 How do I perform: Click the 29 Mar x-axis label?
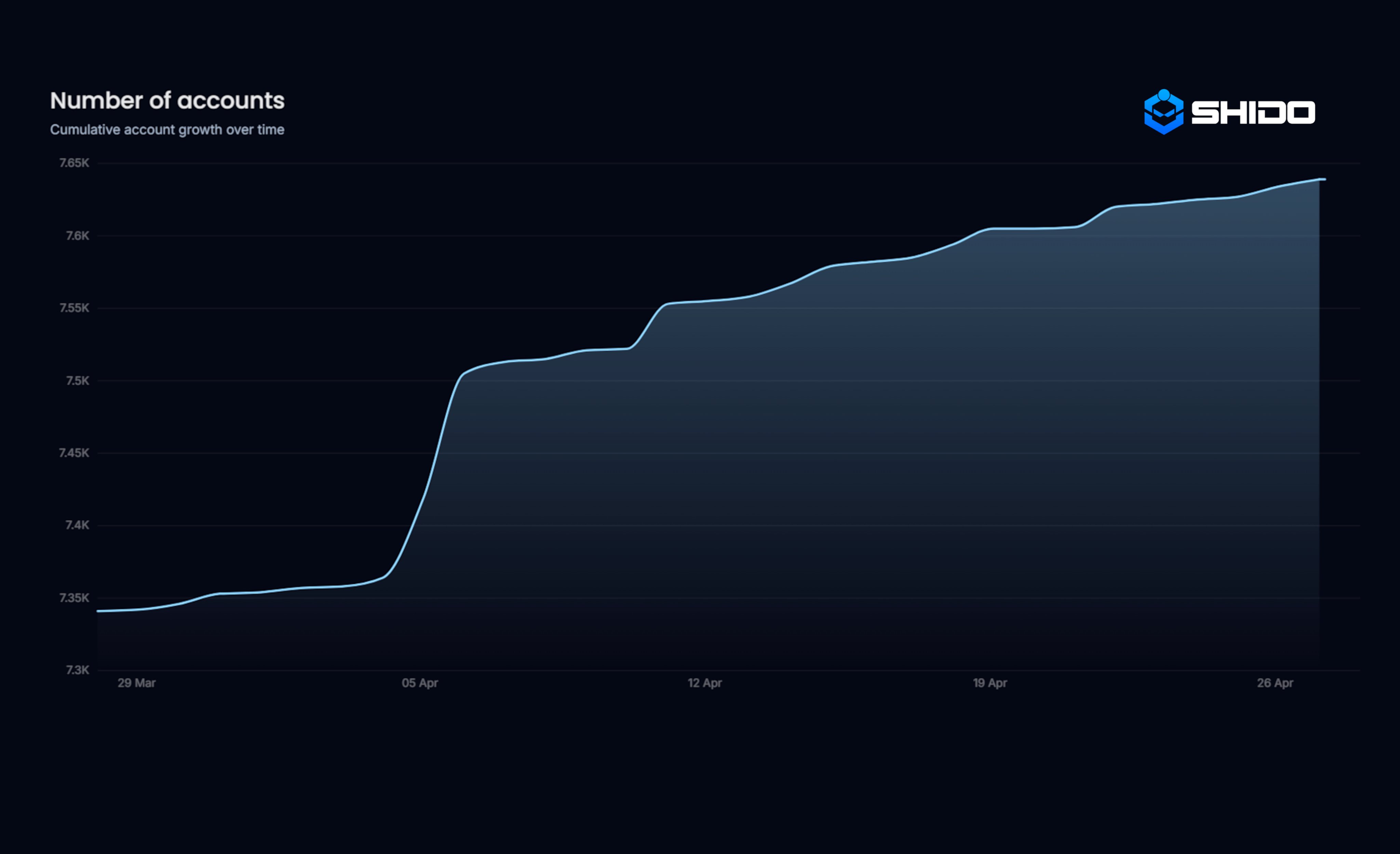pos(136,683)
